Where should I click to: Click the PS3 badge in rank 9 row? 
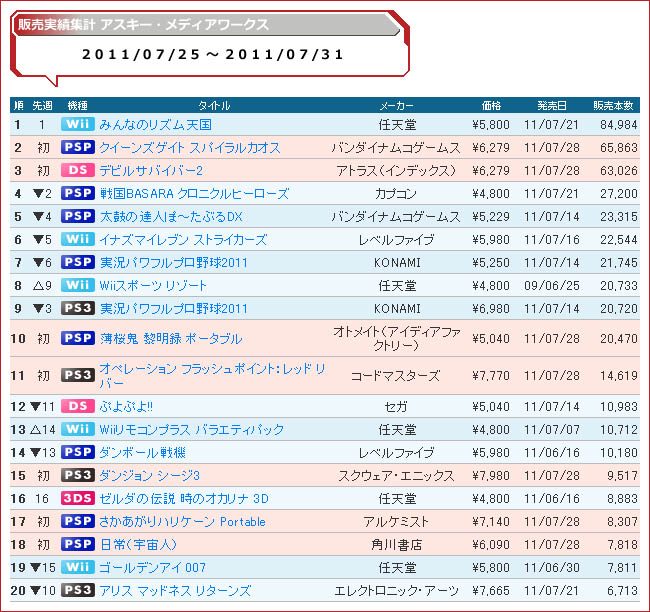pos(78,308)
